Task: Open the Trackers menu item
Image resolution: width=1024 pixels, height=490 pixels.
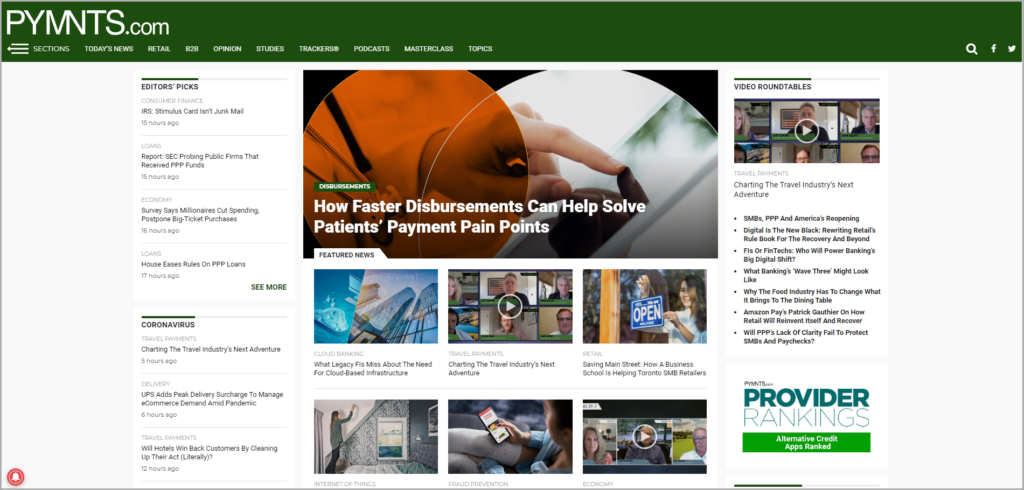Action: (319, 49)
